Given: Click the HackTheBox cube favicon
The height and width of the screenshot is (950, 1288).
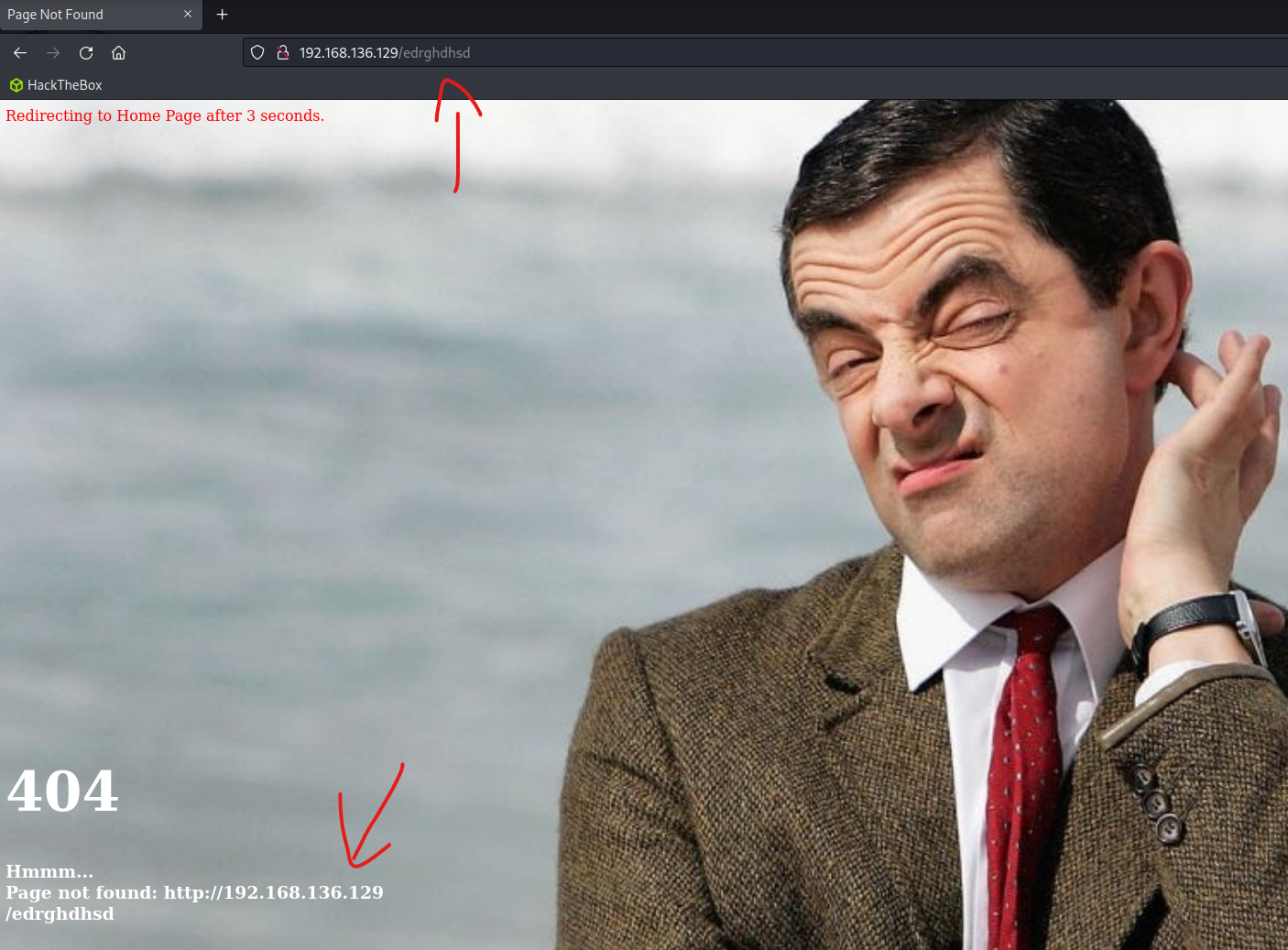Looking at the screenshot, I should click(16, 85).
